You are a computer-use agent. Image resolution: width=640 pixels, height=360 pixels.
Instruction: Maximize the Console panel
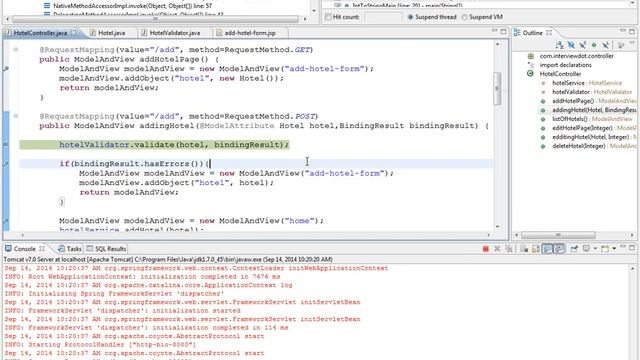click(632, 247)
